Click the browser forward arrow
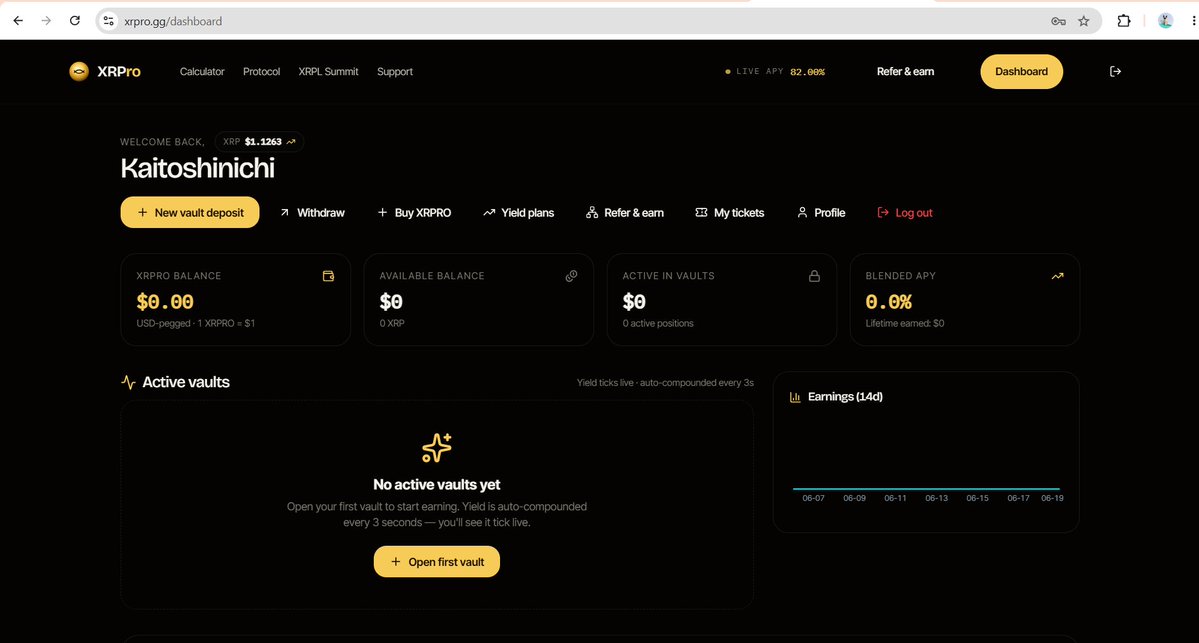This screenshot has height=643, width=1199. click(x=46, y=21)
